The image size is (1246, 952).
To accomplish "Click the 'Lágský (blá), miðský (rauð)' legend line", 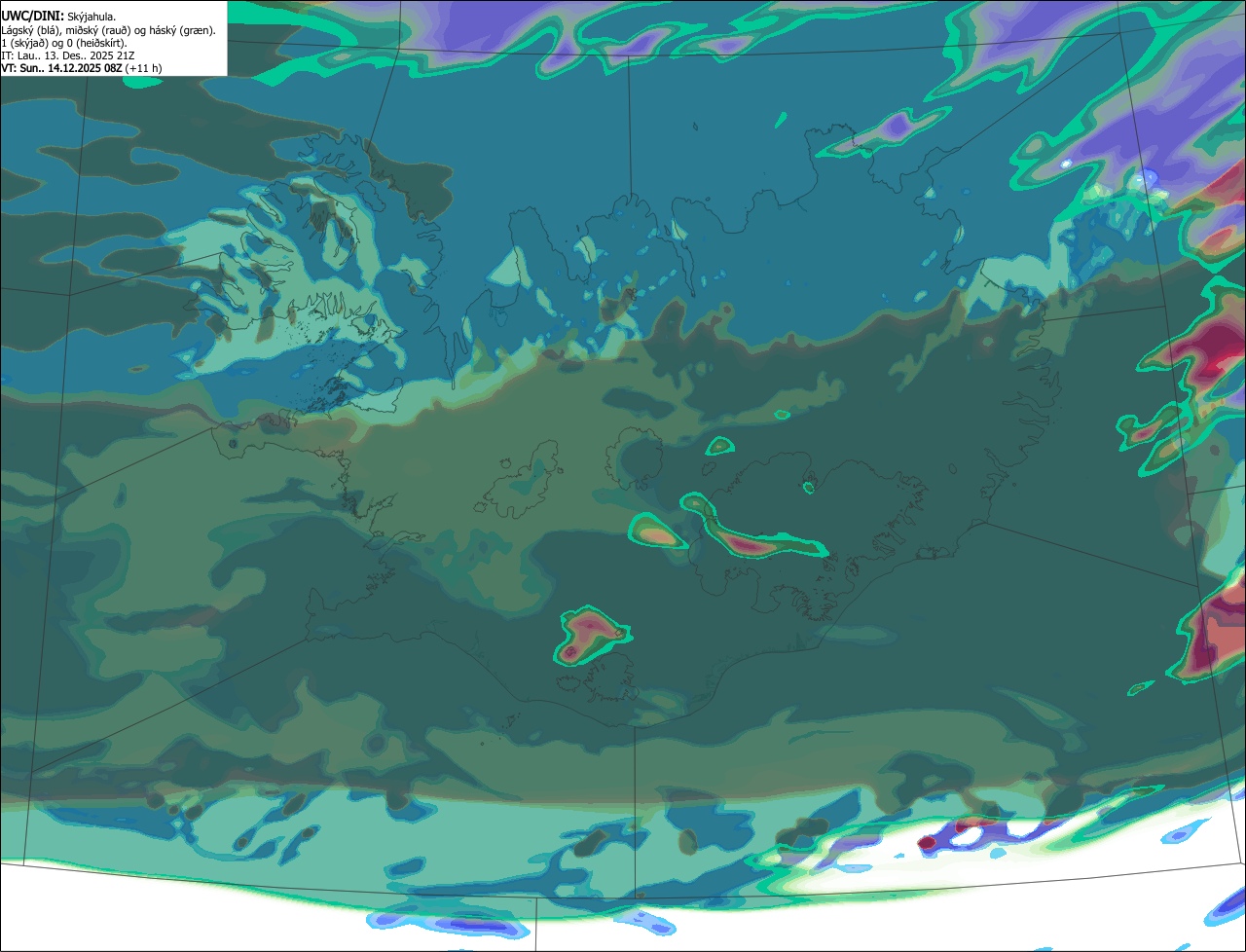I will click(109, 30).
